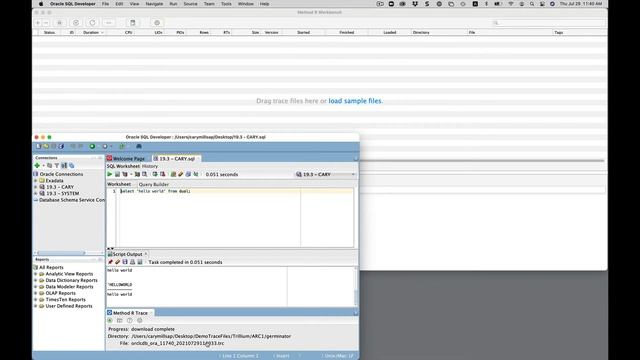Expand the 19.3 - SYSTEM connection node
This screenshot has height=360, width=640.
[x=36, y=193]
